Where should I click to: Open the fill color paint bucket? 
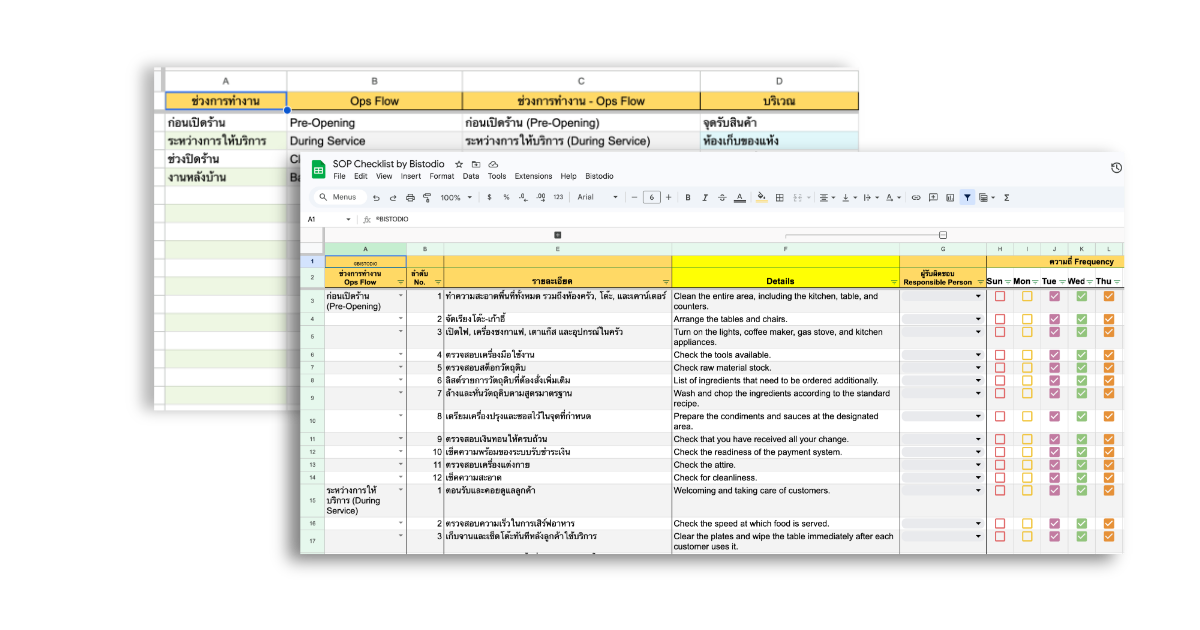coord(761,198)
